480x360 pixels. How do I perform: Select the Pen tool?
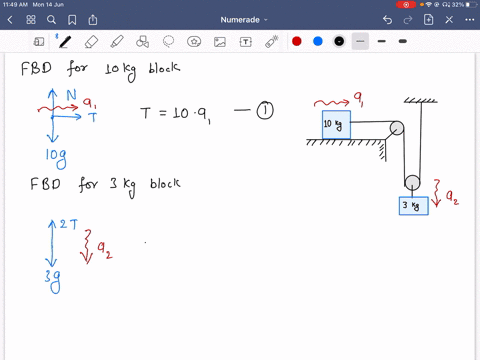[x=64, y=42]
